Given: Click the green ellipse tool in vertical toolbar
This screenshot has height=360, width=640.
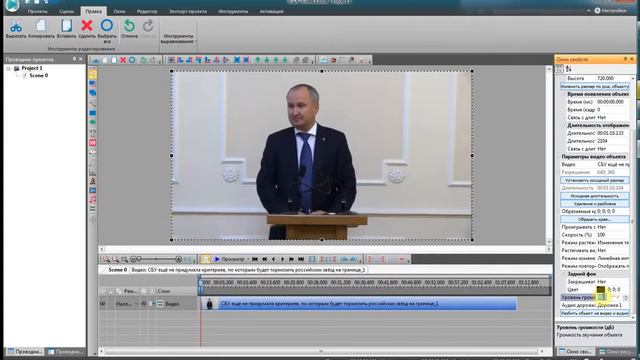Looking at the screenshot, I should click(x=93, y=122).
